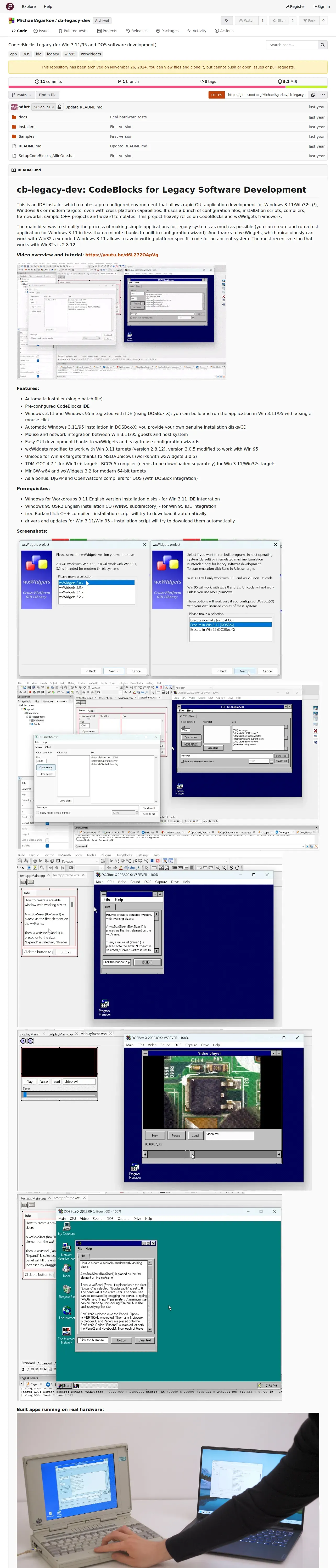Switch to the Projects tab
336x1568 pixels.
[x=107, y=31]
